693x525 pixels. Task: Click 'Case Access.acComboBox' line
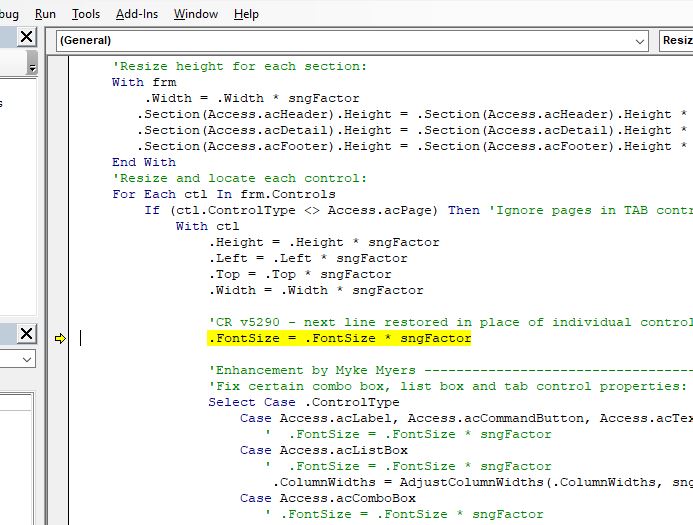(x=328, y=498)
